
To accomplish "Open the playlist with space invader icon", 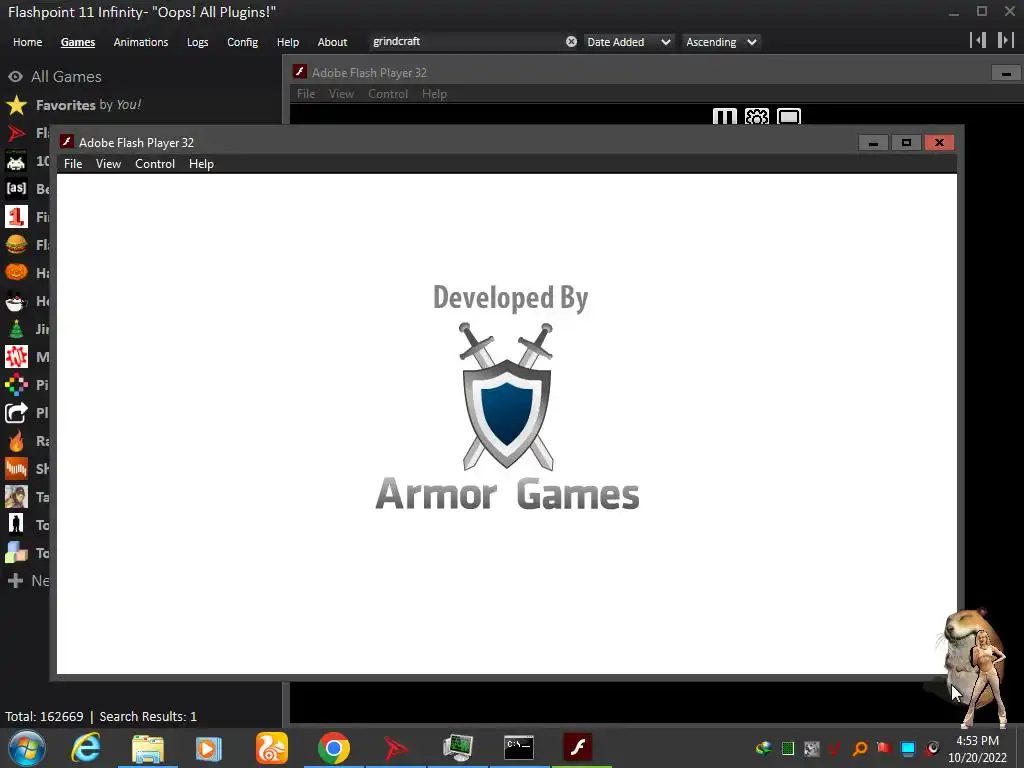I will tap(16, 161).
